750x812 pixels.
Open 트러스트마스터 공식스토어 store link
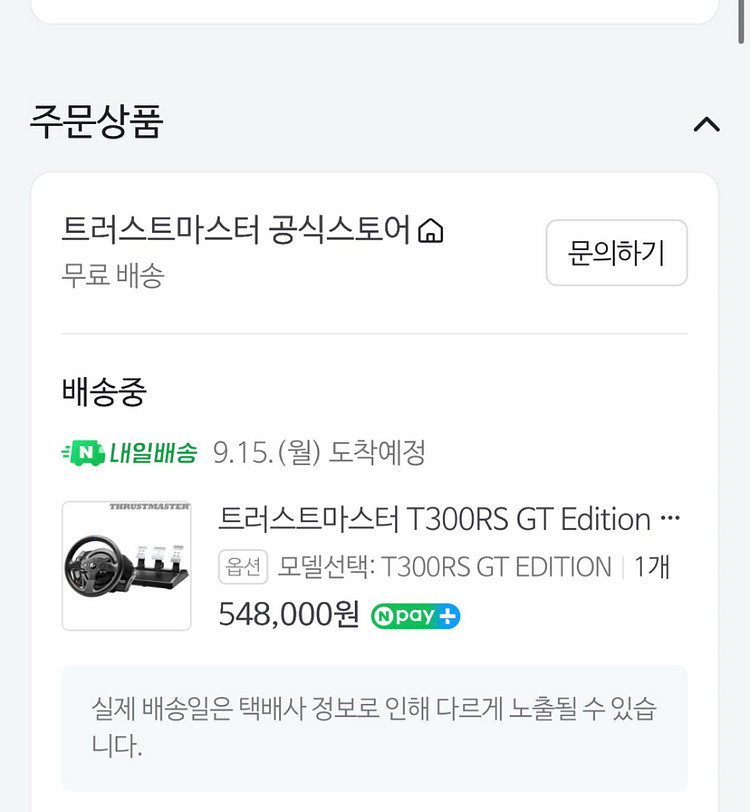click(x=236, y=231)
